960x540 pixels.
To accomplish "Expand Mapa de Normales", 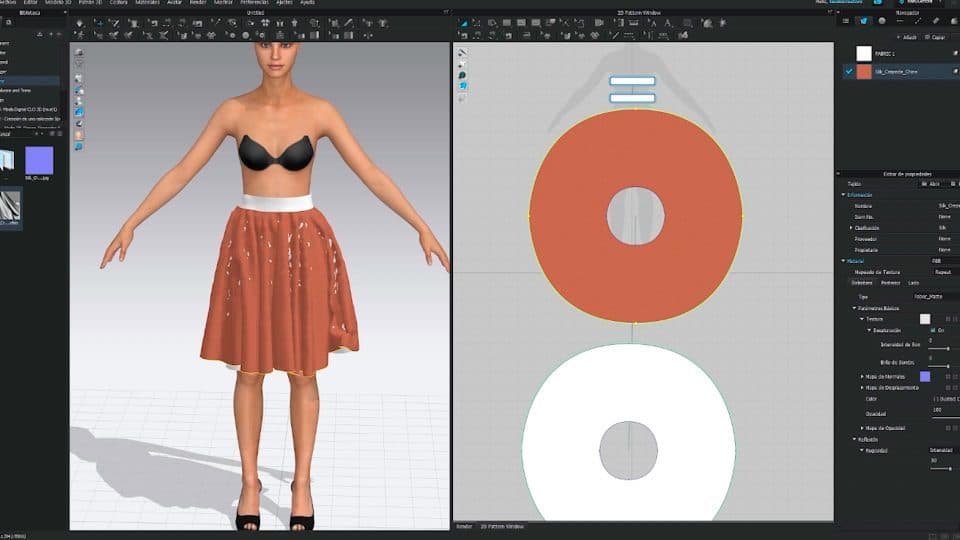I will pyautogui.click(x=862, y=377).
